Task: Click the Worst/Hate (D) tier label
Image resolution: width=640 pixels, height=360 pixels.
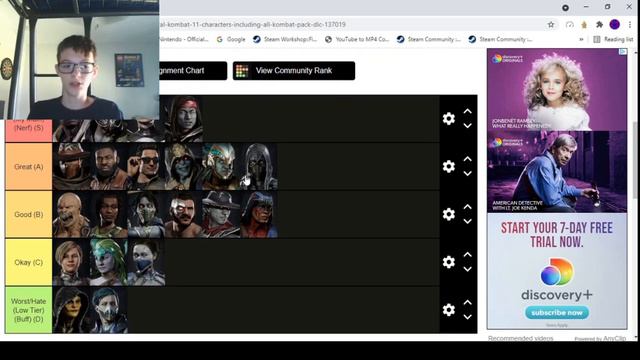Action: pos(29,310)
